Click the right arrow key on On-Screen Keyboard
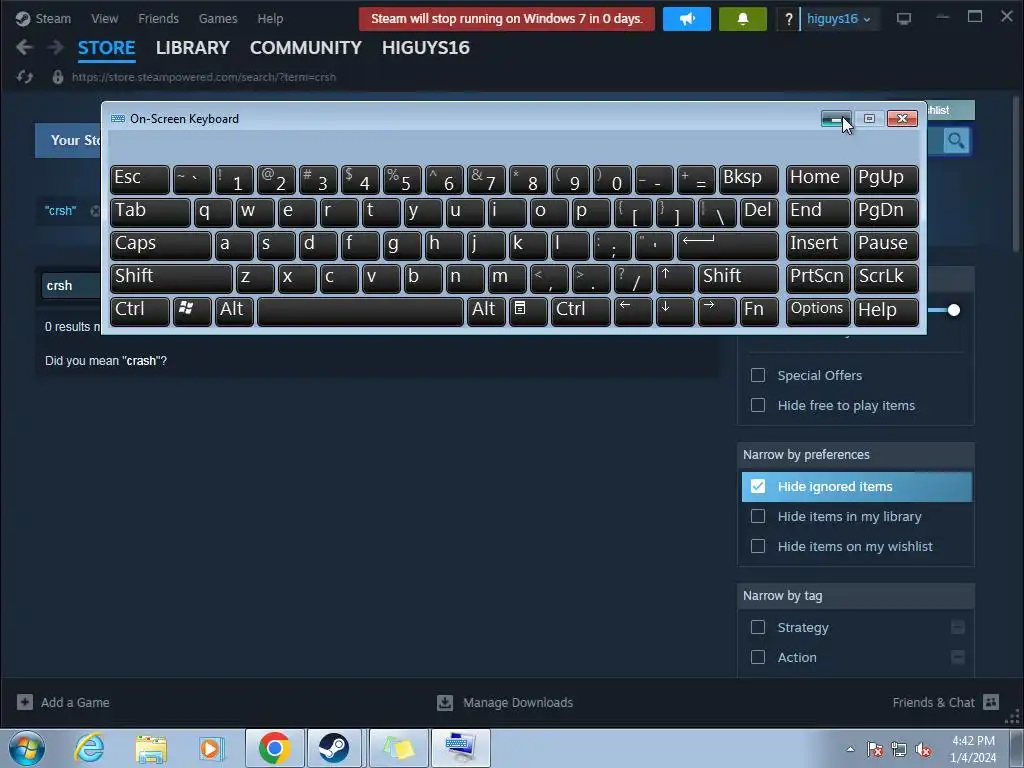The image size is (1024, 768). pos(717,311)
